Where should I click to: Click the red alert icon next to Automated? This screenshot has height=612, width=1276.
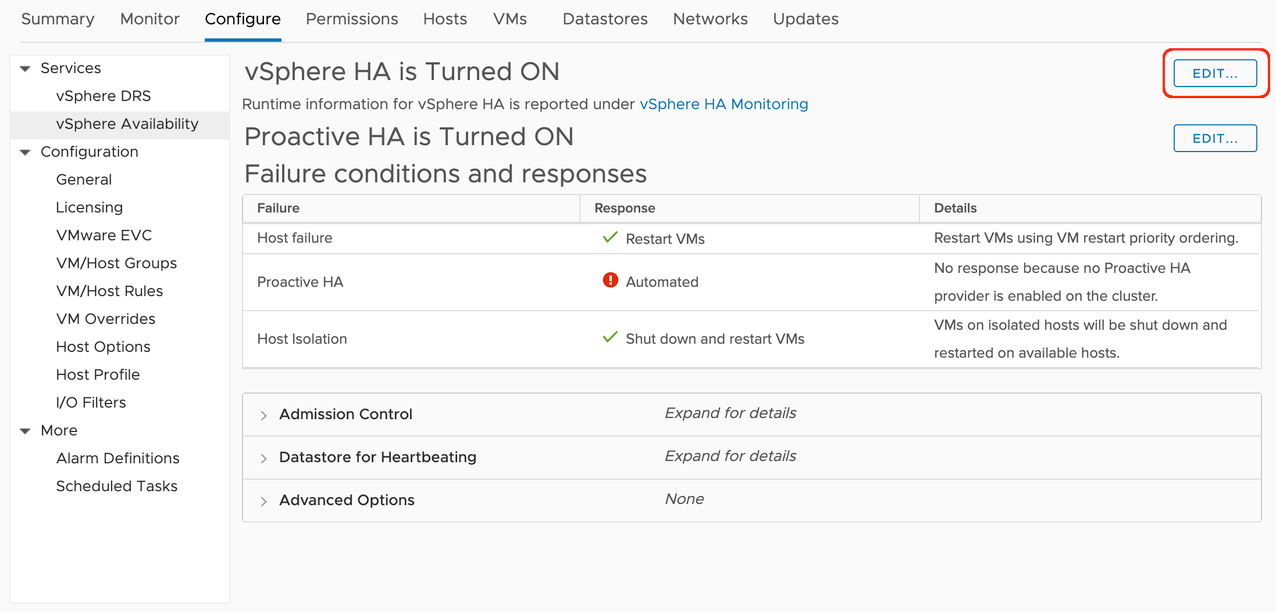[x=610, y=281]
